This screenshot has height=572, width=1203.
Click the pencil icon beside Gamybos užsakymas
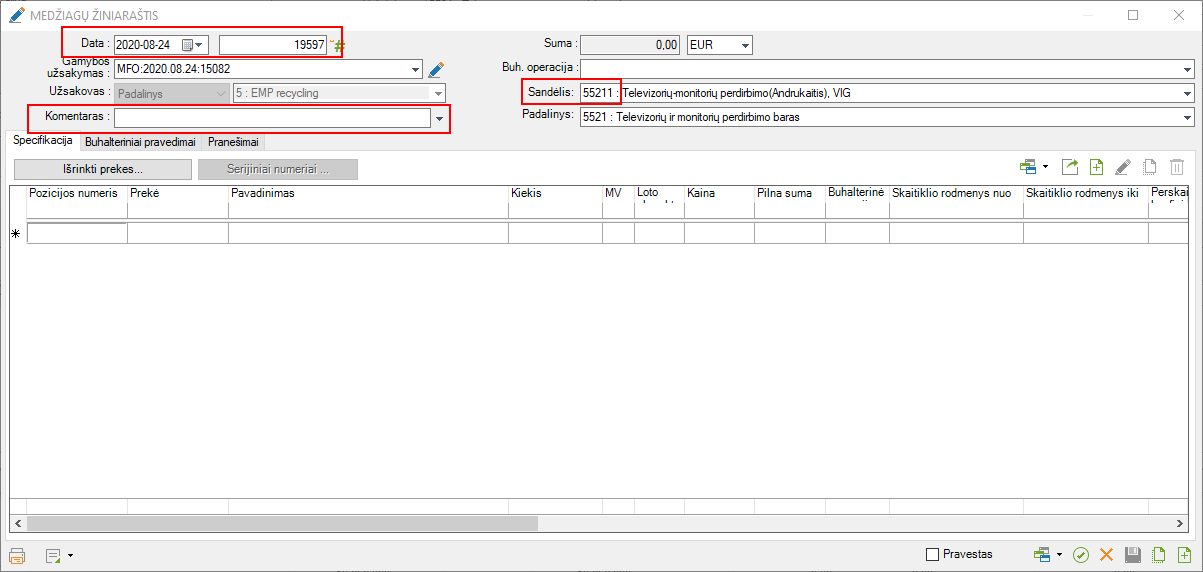pyautogui.click(x=435, y=70)
